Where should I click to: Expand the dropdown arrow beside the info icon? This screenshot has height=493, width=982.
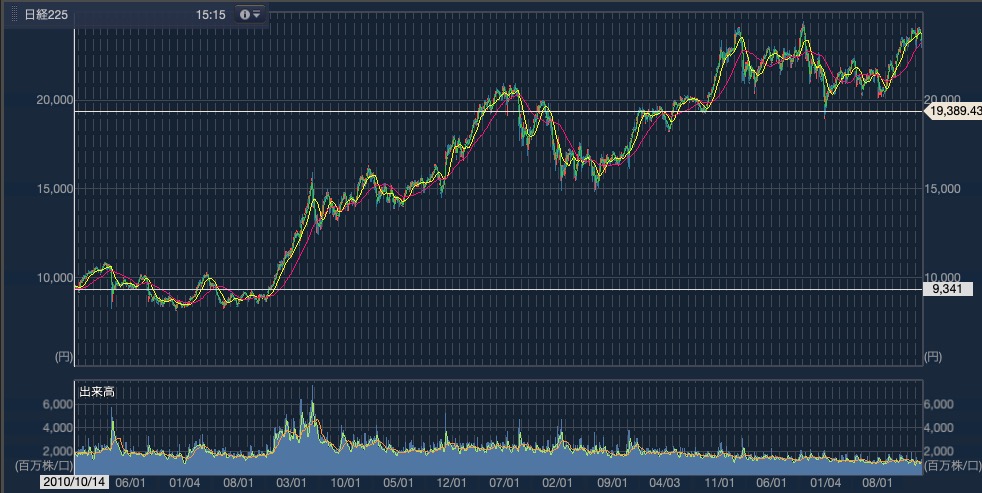click(257, 14)
